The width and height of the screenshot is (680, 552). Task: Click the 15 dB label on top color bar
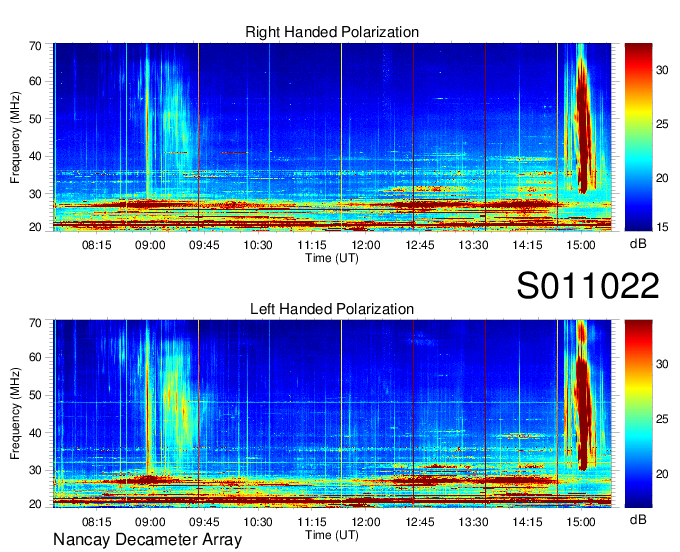point(662,227)
